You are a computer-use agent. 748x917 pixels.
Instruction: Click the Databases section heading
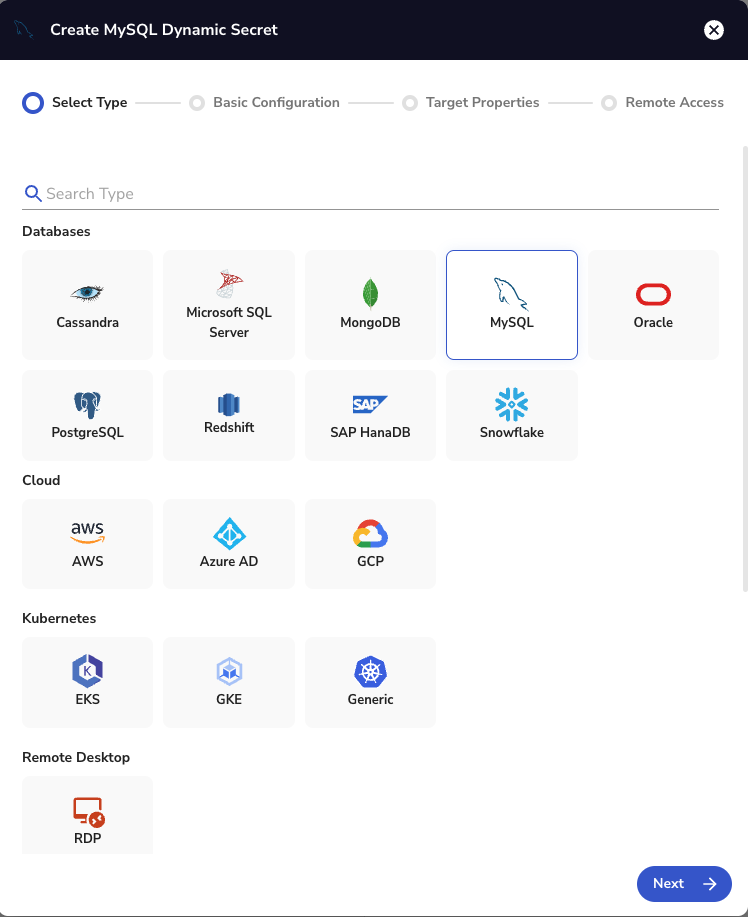click(56, 232)
